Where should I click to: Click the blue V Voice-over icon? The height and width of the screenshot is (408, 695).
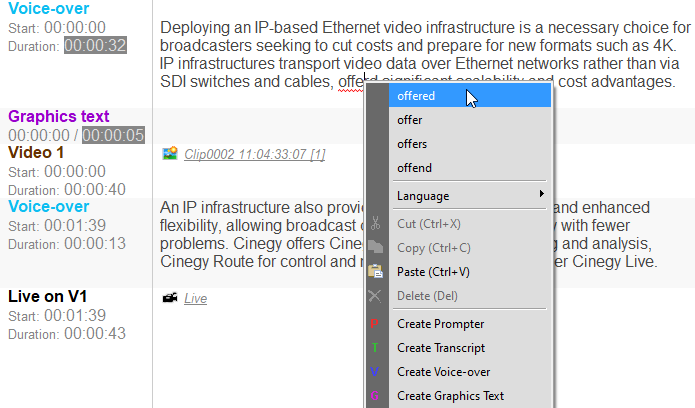[x=375, y=372]
